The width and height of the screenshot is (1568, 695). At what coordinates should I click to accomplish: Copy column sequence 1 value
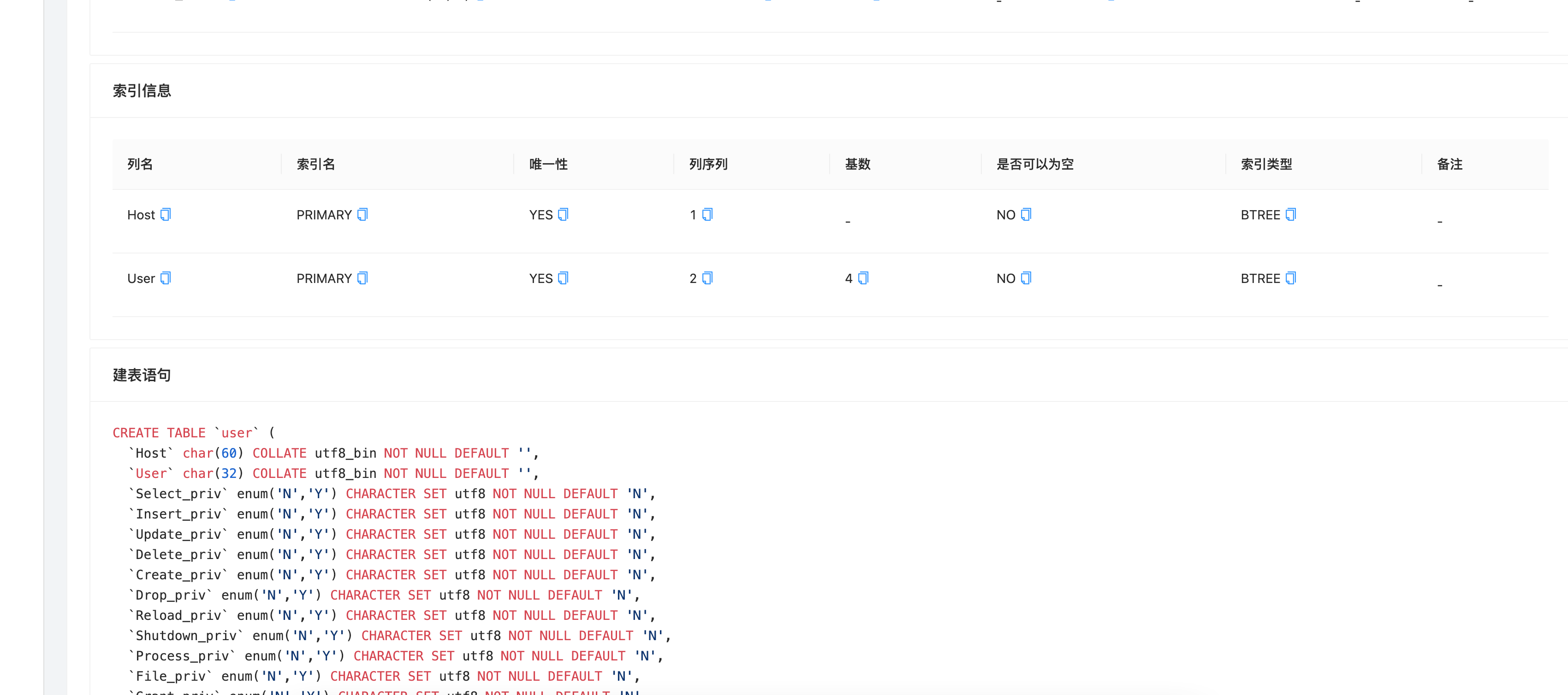707,215
